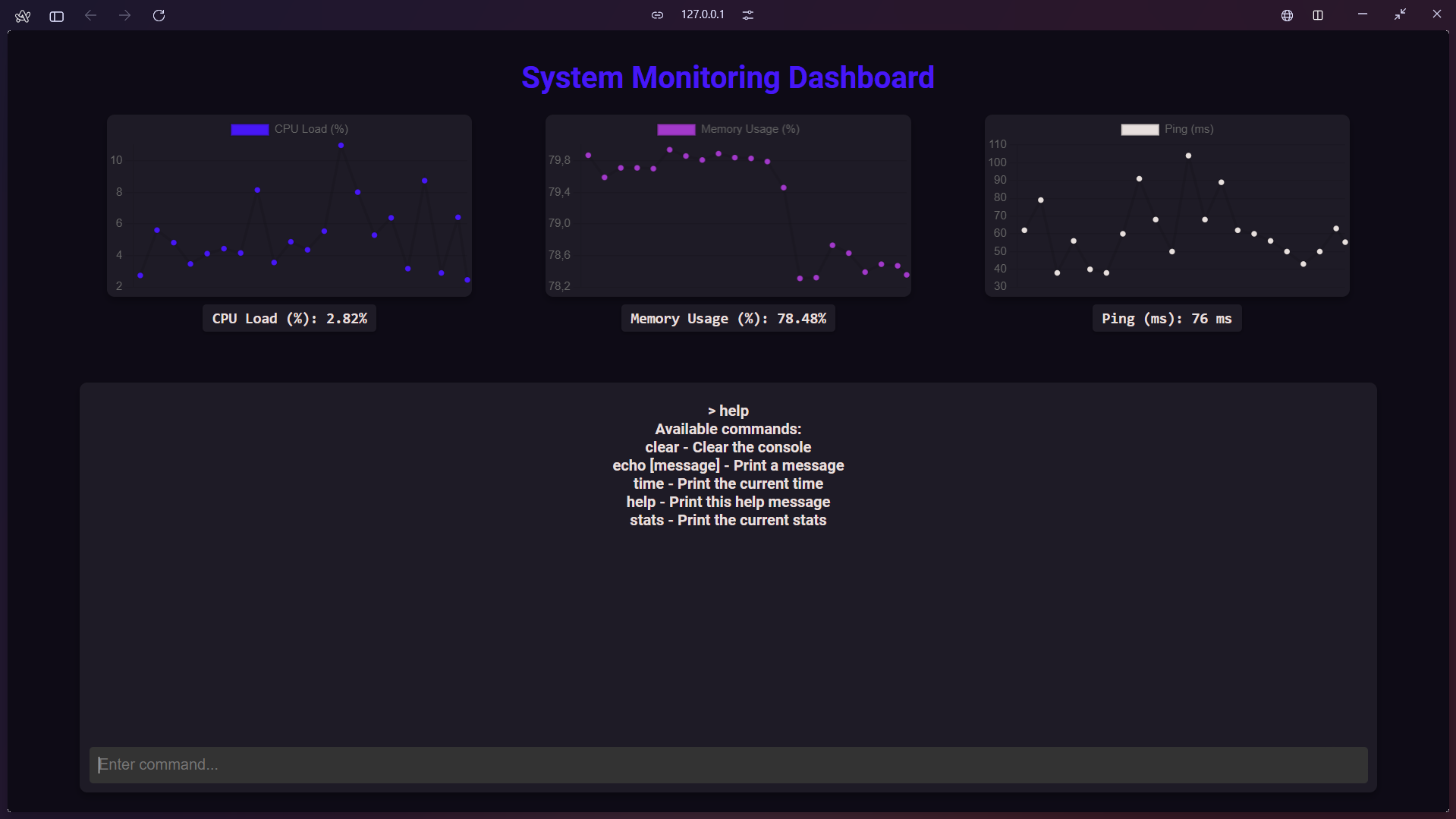This screenshot has width=1456, height=819.
Task: Click the globe icon in the title bar
Action: (1287, 15)
